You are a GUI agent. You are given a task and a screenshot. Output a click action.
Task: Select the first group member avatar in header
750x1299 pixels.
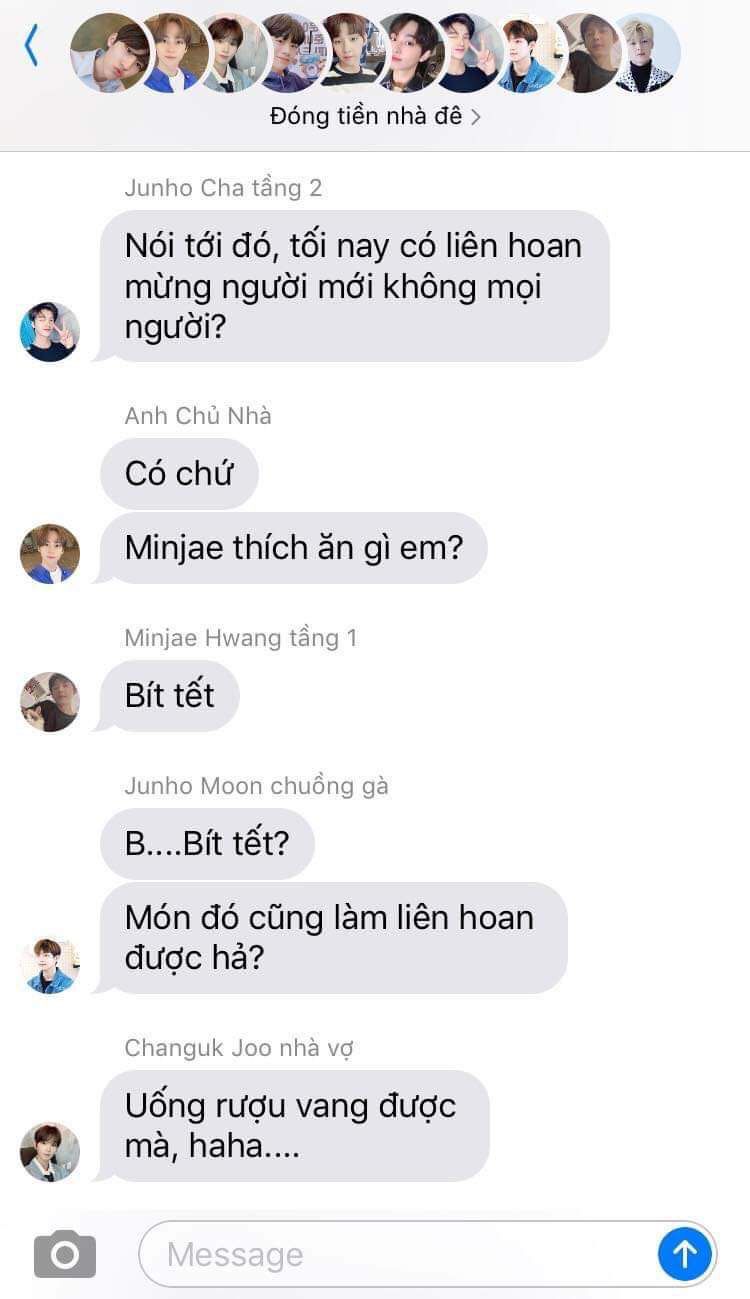110,53
